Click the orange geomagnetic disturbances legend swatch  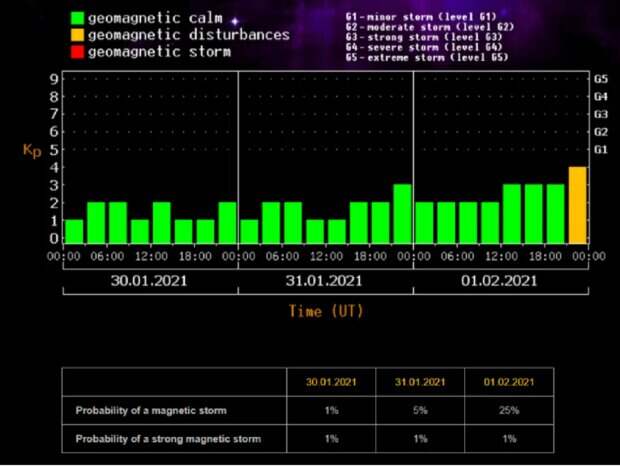(x=76, y=35)
